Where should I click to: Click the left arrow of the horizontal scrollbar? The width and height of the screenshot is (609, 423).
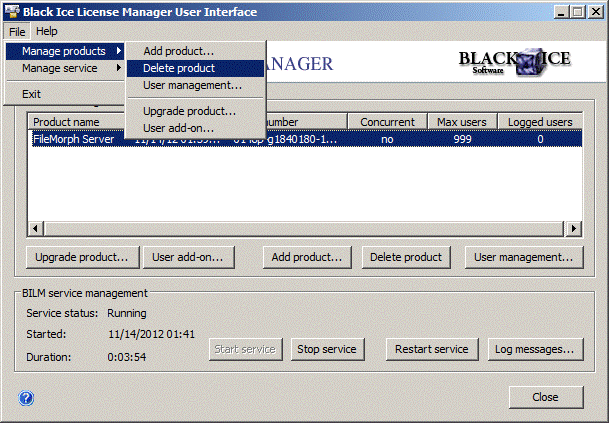(x=36, y=228)
